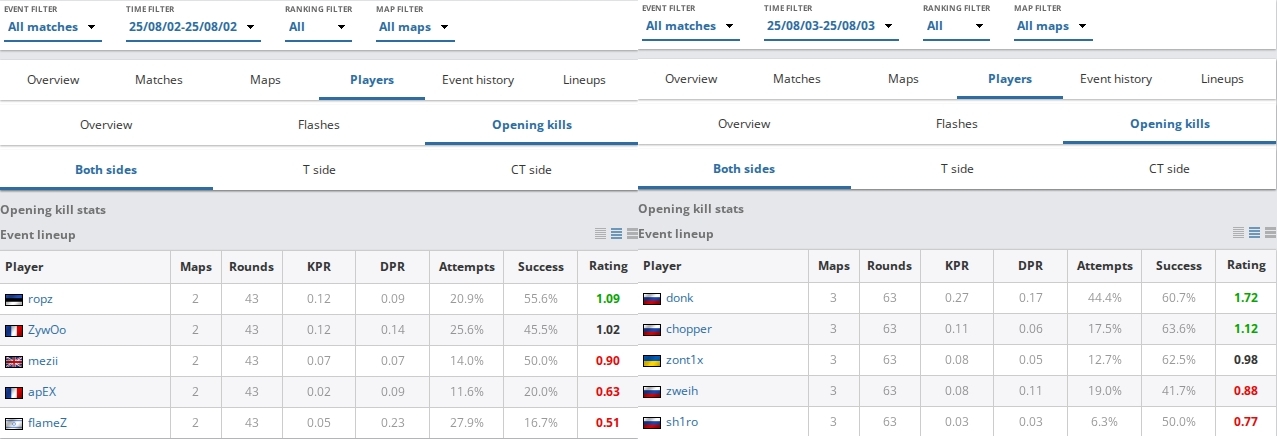This screenshot has width=1277, height=439.
Task: Click the UK flag beside mezii
Action: (14, 361)
